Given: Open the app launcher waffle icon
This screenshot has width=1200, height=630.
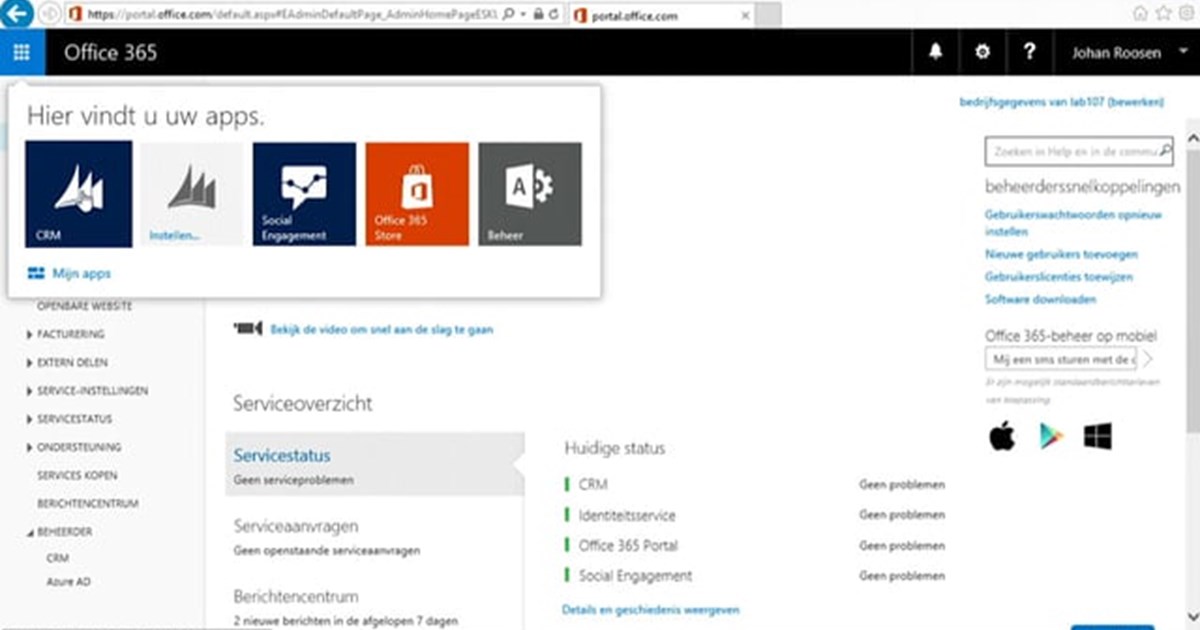Looking at the screenshot, I should tap(22, 53).
